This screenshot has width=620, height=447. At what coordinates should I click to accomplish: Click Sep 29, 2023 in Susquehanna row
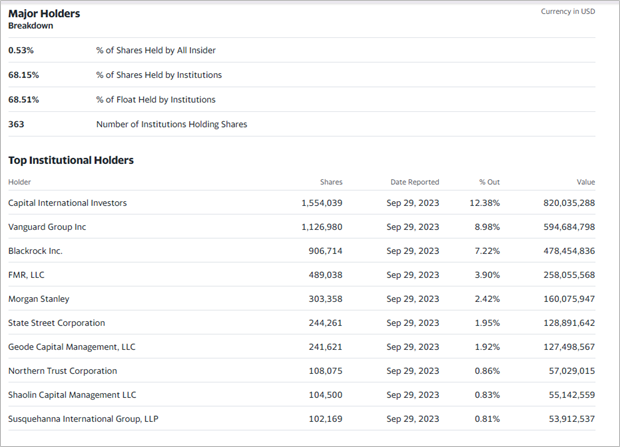pos(413,419)
